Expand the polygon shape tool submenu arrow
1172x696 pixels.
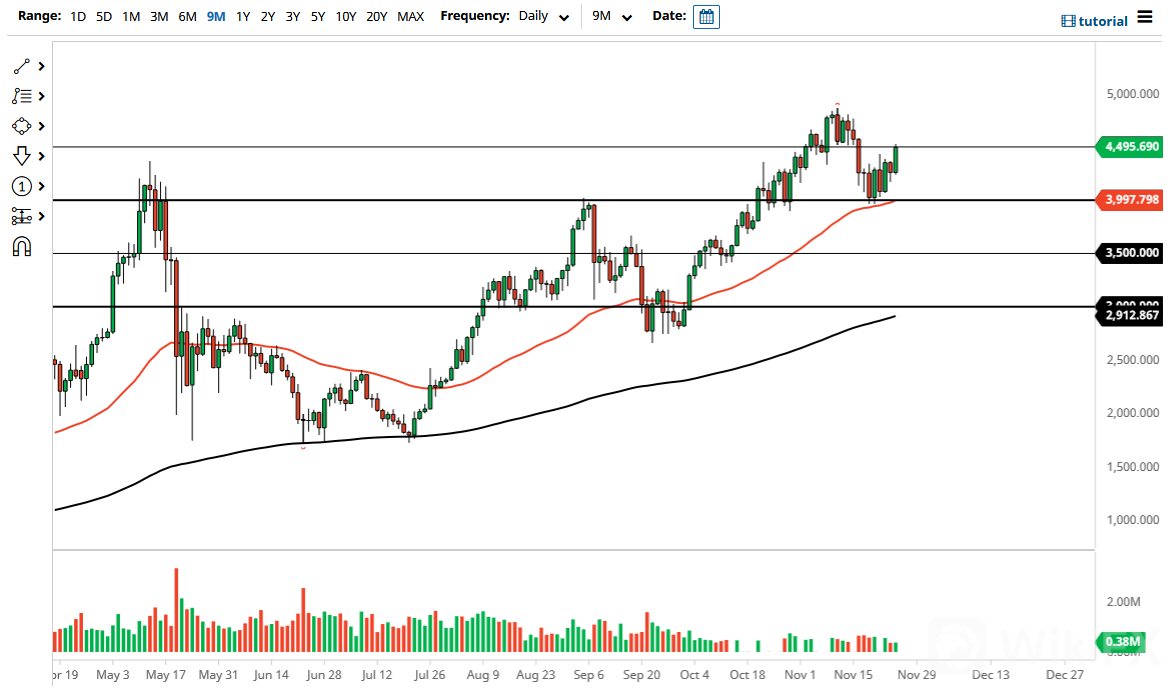[42, 126]
